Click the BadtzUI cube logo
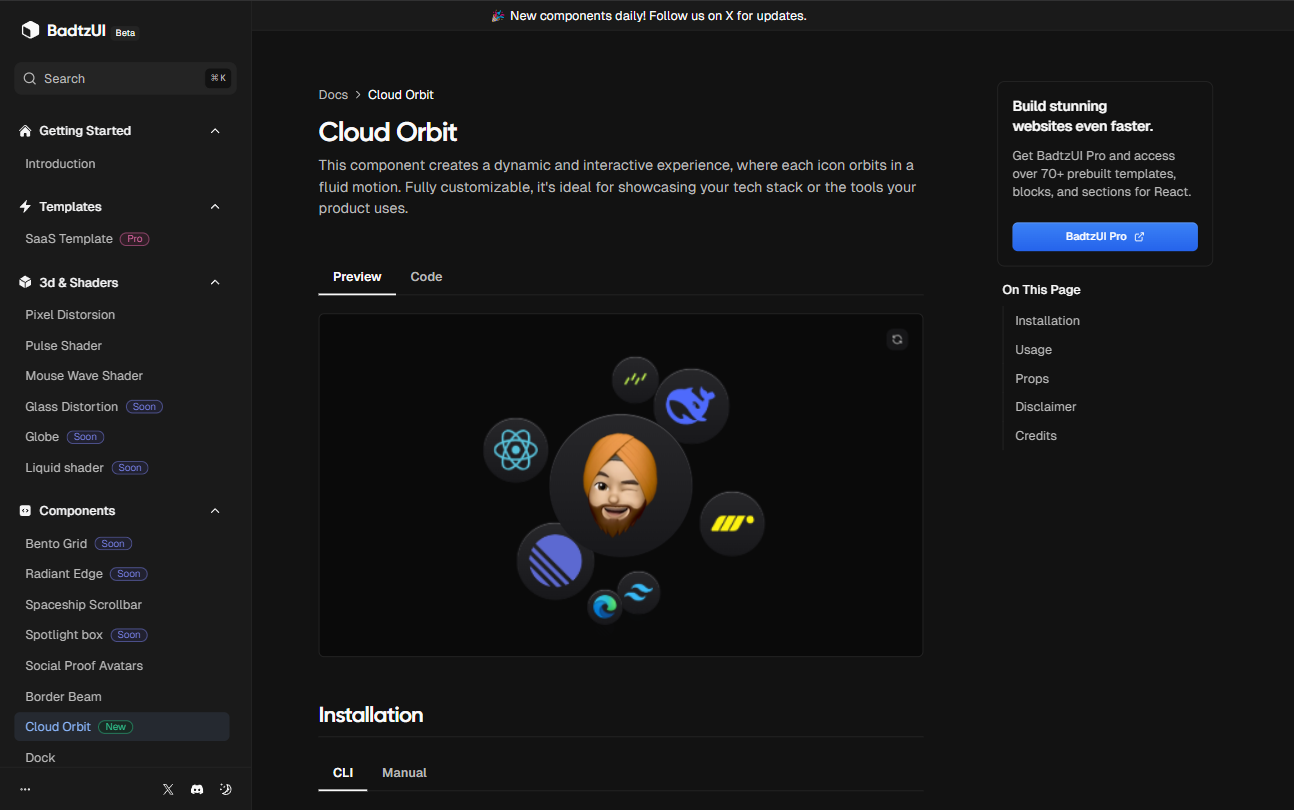The image size is (1294, 810). point(30,30)
